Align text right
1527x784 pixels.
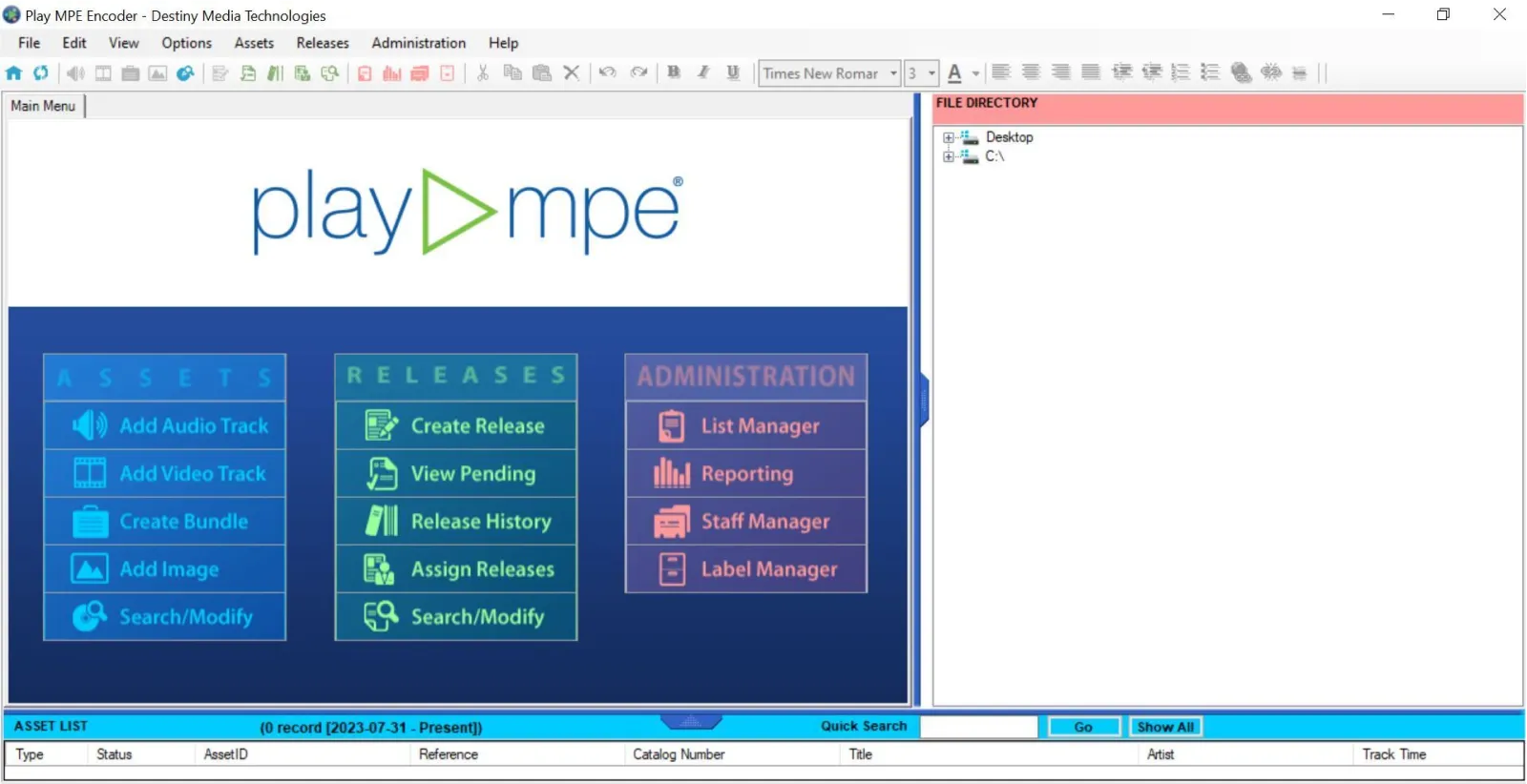[1060, 72]
